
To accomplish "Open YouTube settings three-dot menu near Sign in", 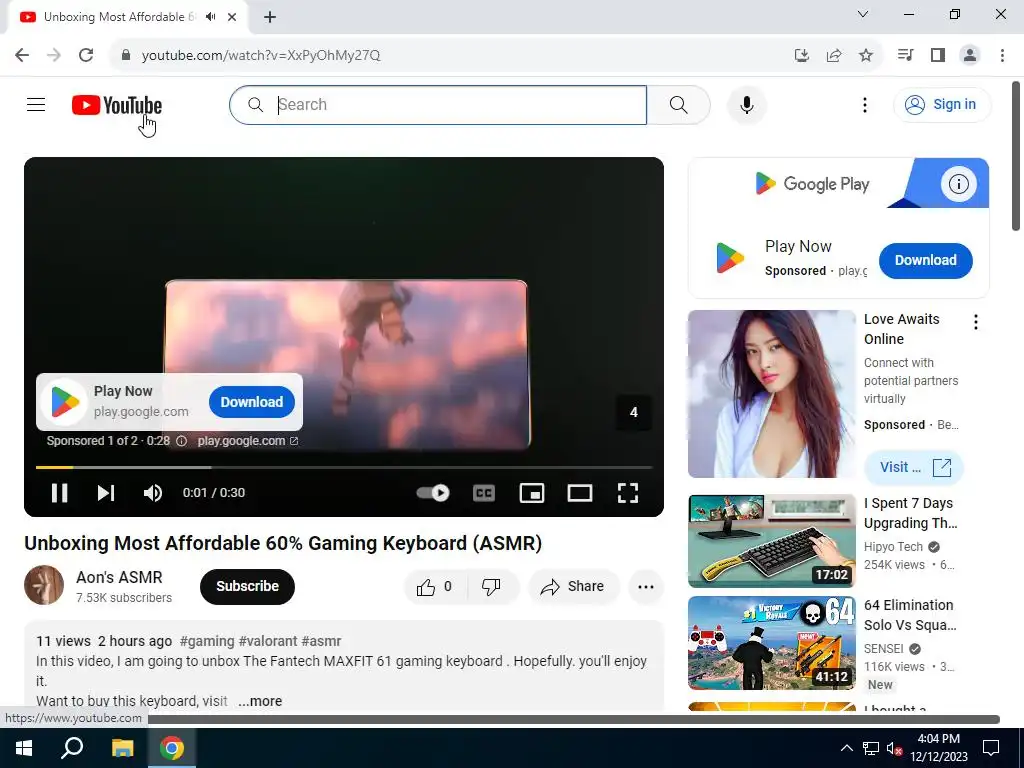I will coord(865,104).
